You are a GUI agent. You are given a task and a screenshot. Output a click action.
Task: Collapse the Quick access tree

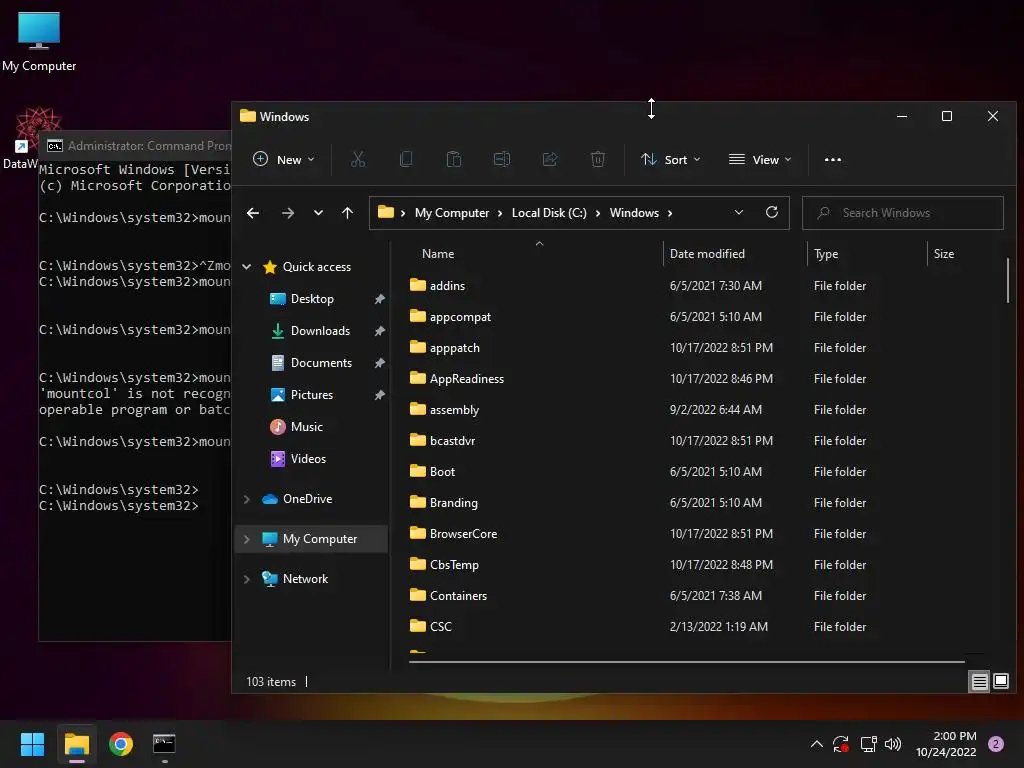pos(247,266)
